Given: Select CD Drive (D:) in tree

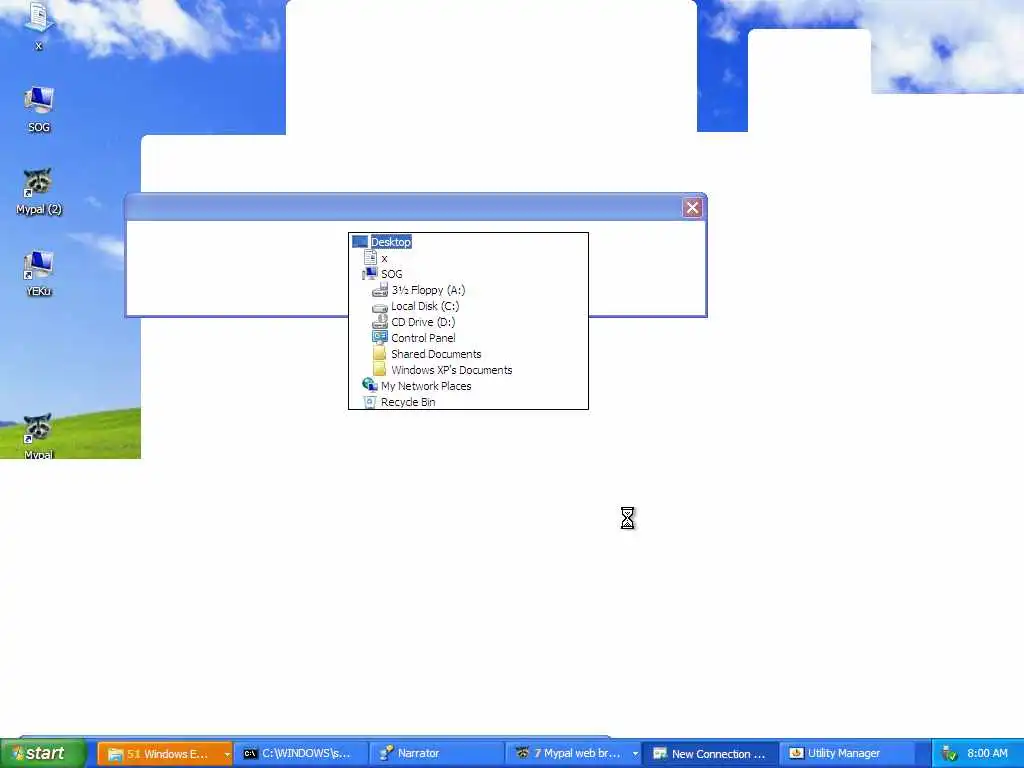Looking at the screenshot, I should (x=423, y=322).
